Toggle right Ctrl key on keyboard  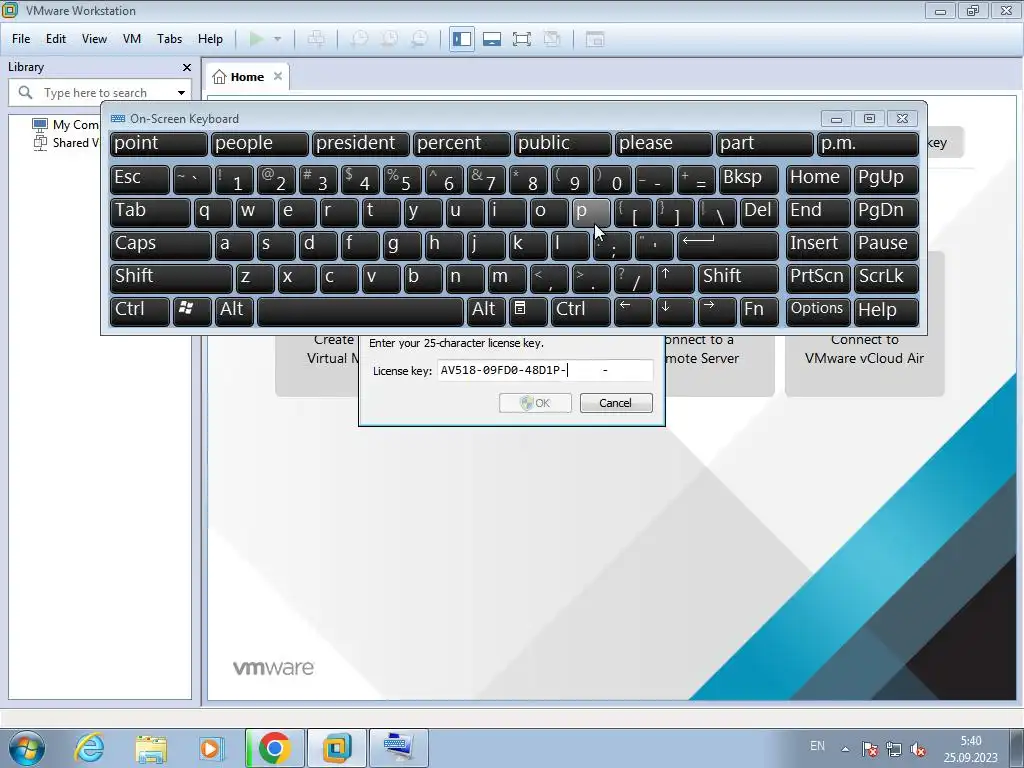pos(581,310)
